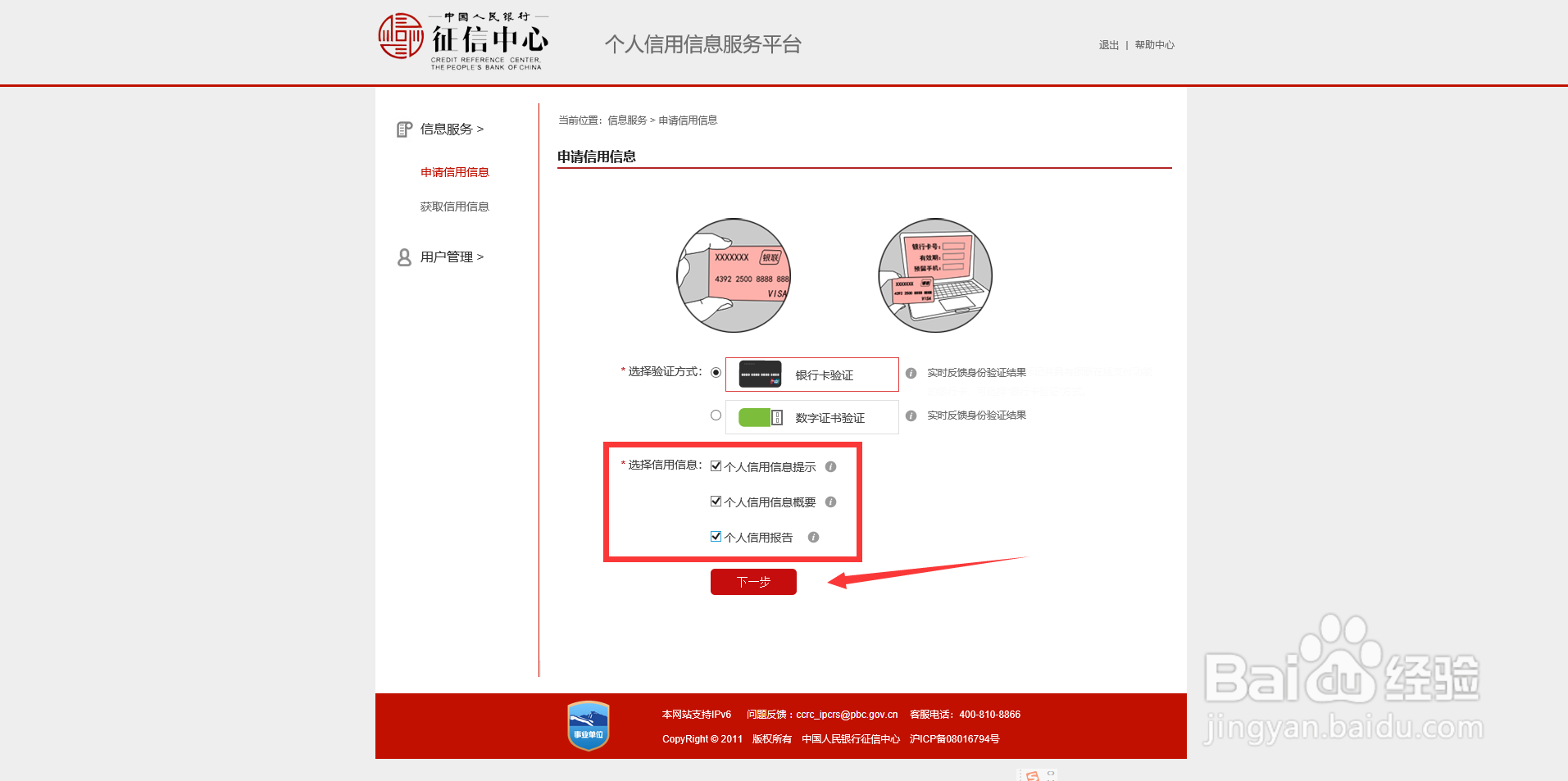Open 帮助中心 at top right
Viewport: 1568px width, 781px height.
1154,45
